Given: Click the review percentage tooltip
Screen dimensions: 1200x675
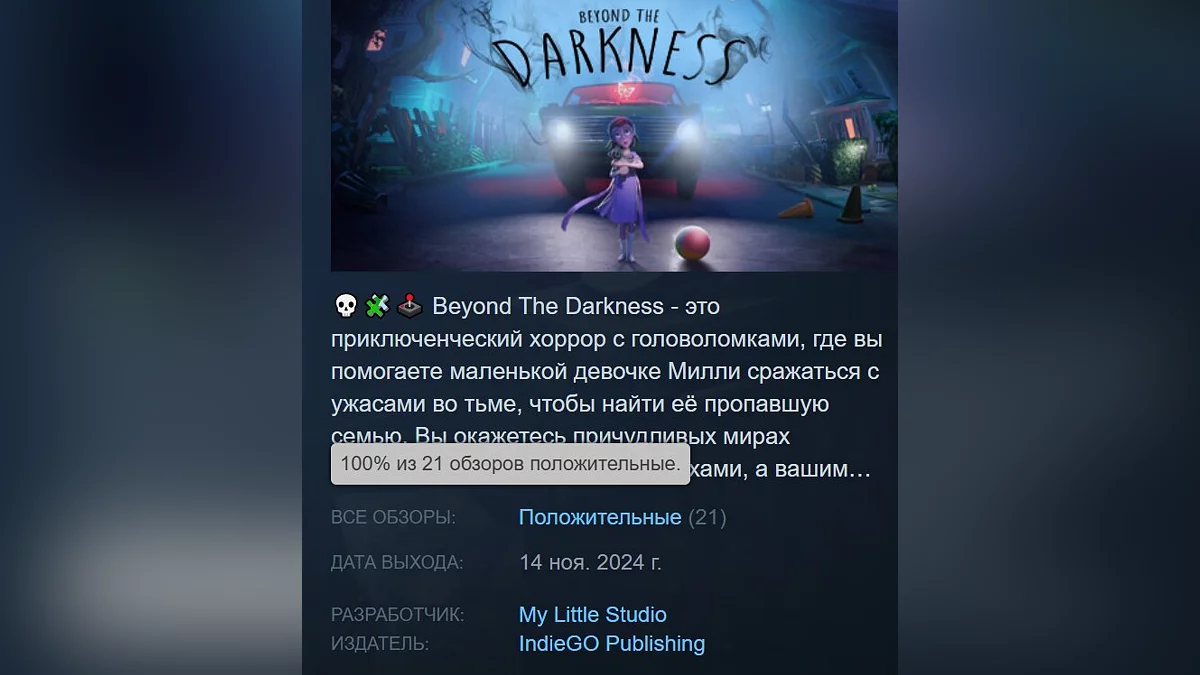Looking at the screenshot, I should 510,464.
